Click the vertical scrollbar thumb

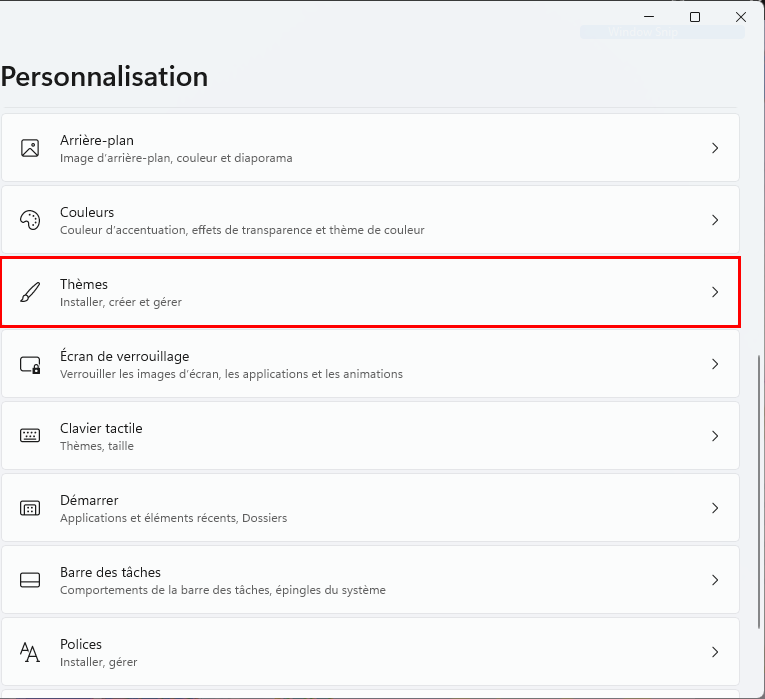tap(759, 492)
